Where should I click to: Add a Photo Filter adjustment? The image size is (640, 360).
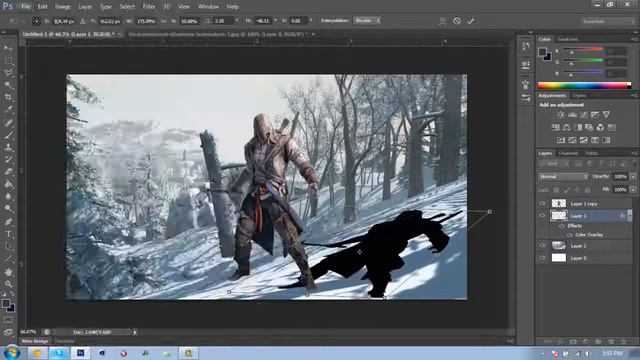point(589,127)
